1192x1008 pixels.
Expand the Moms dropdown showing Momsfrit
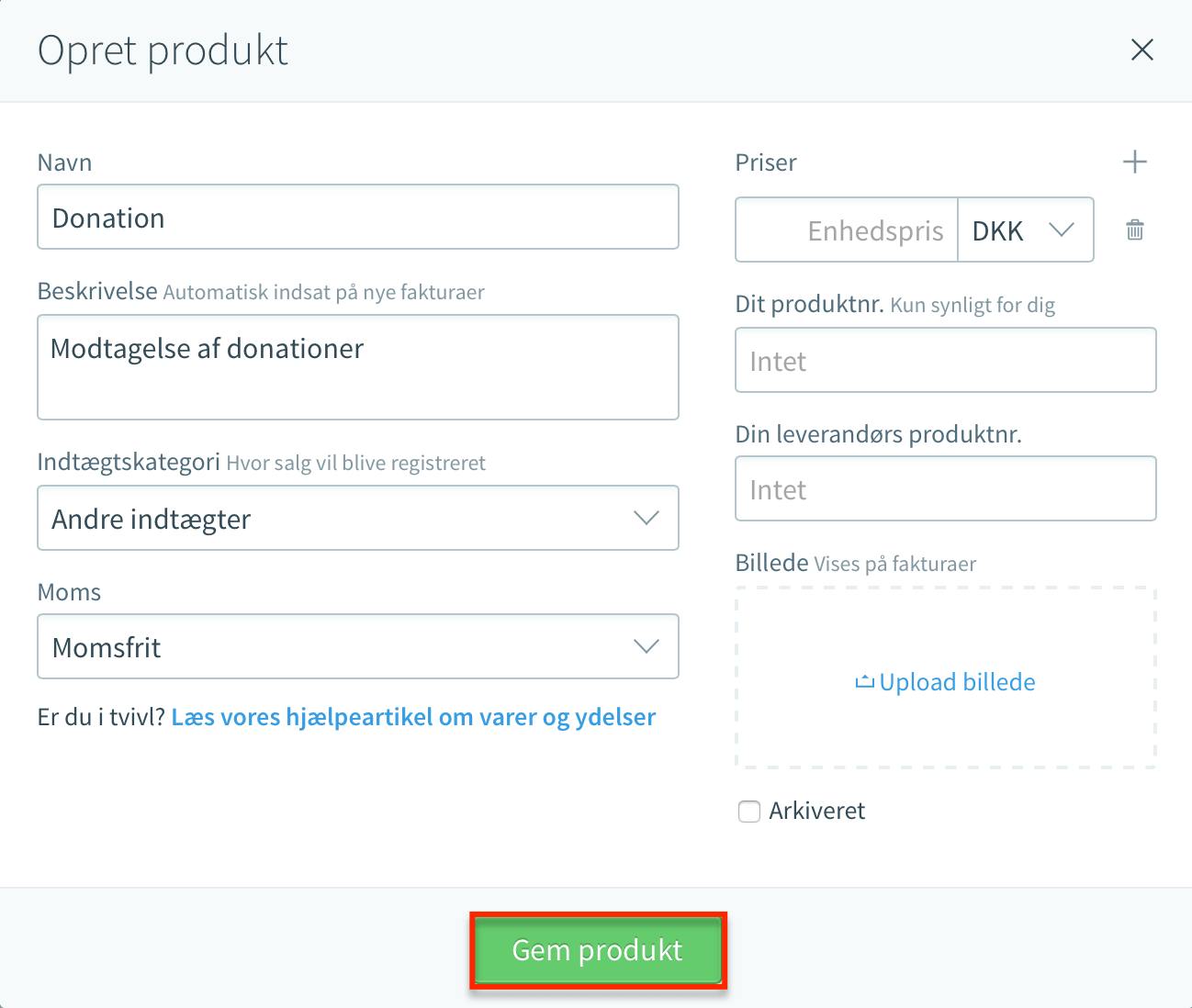(x=358, y=646)
